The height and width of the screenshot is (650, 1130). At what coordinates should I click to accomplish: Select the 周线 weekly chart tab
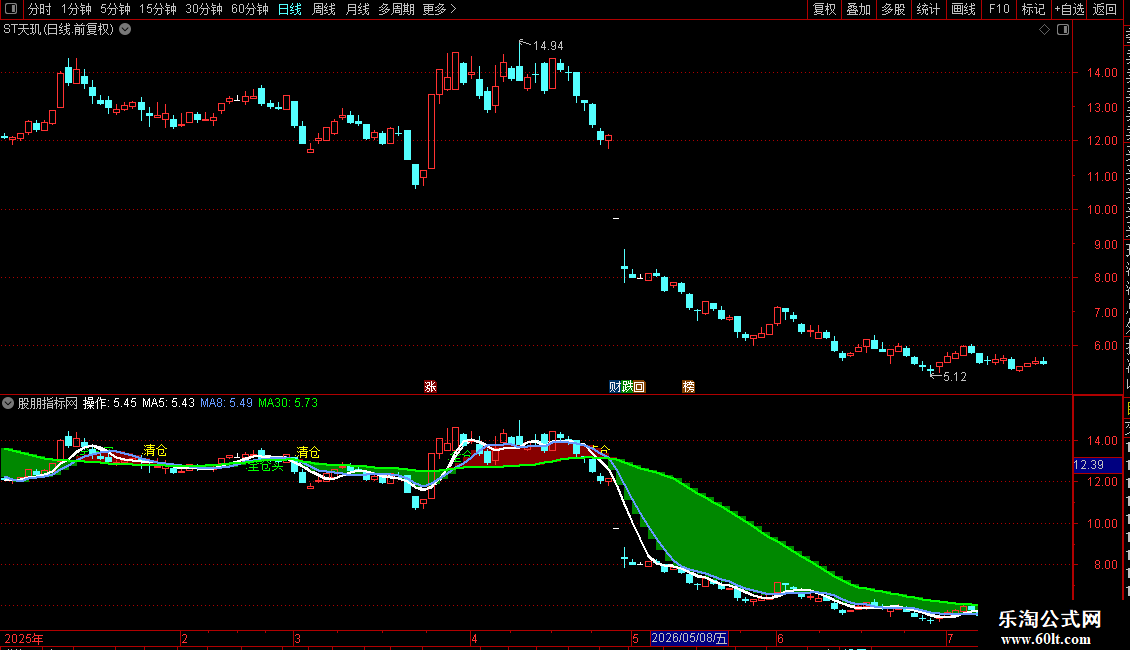[x=324, y=9]
